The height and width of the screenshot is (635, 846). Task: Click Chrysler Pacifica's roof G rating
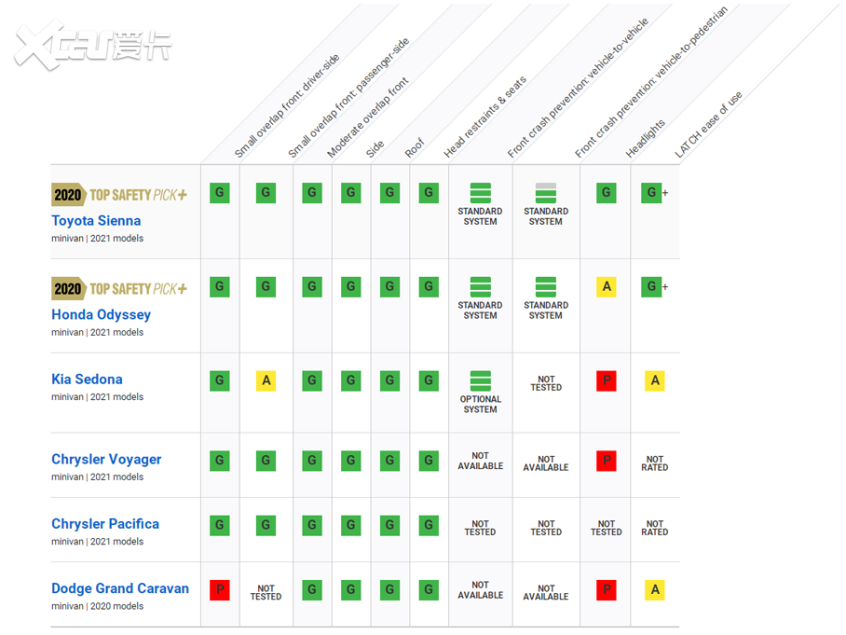point(390,525)
